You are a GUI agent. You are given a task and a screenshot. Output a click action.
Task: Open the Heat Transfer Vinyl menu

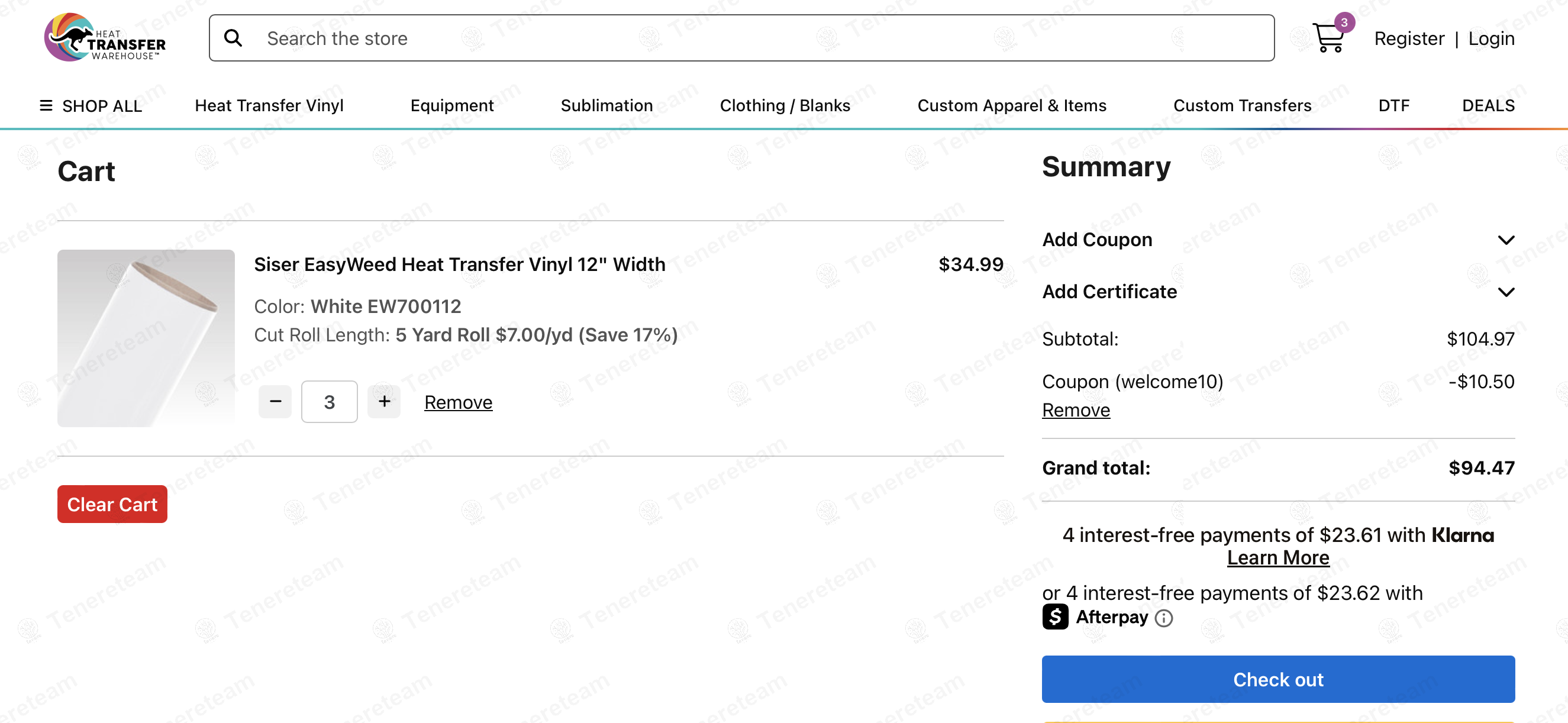point(269,106)
